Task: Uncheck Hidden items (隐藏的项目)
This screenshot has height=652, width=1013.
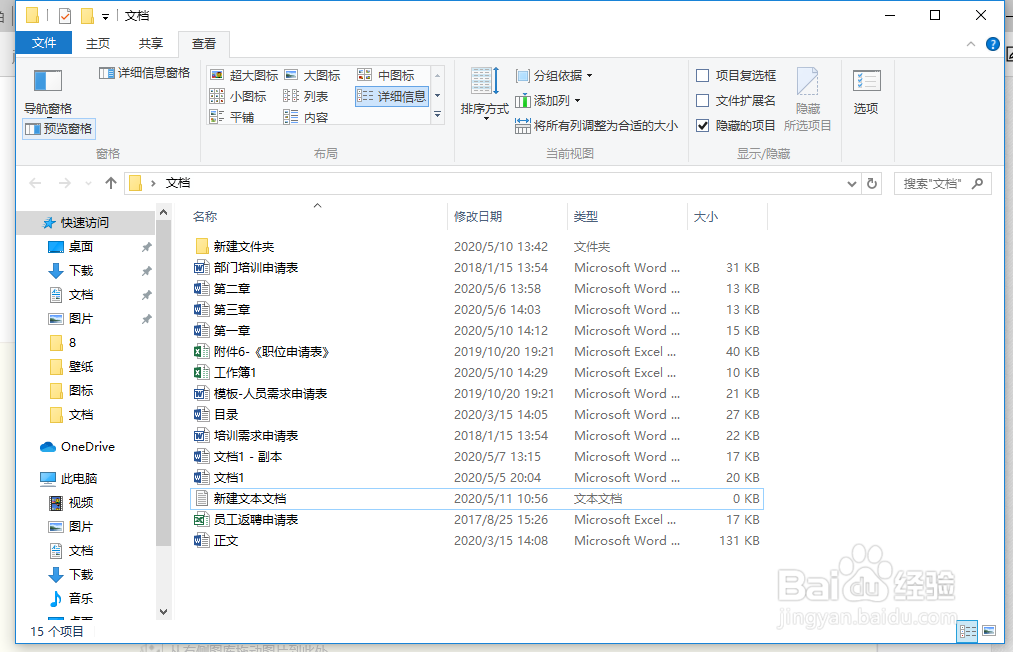Action: click(736, 126)
